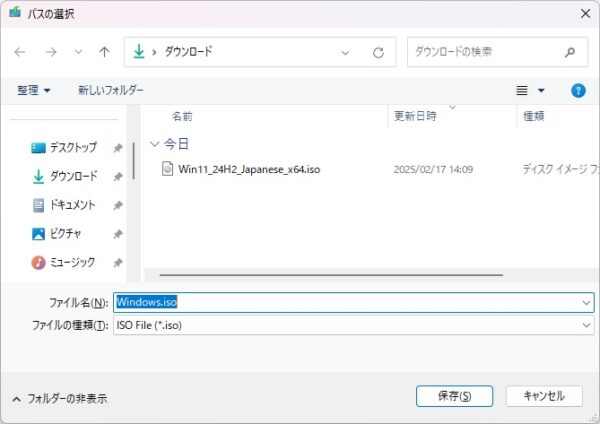Select Win11_24H2_Japanese_x64.iso file
Screen dimensions: 600x424
click(x=249, y=169)
